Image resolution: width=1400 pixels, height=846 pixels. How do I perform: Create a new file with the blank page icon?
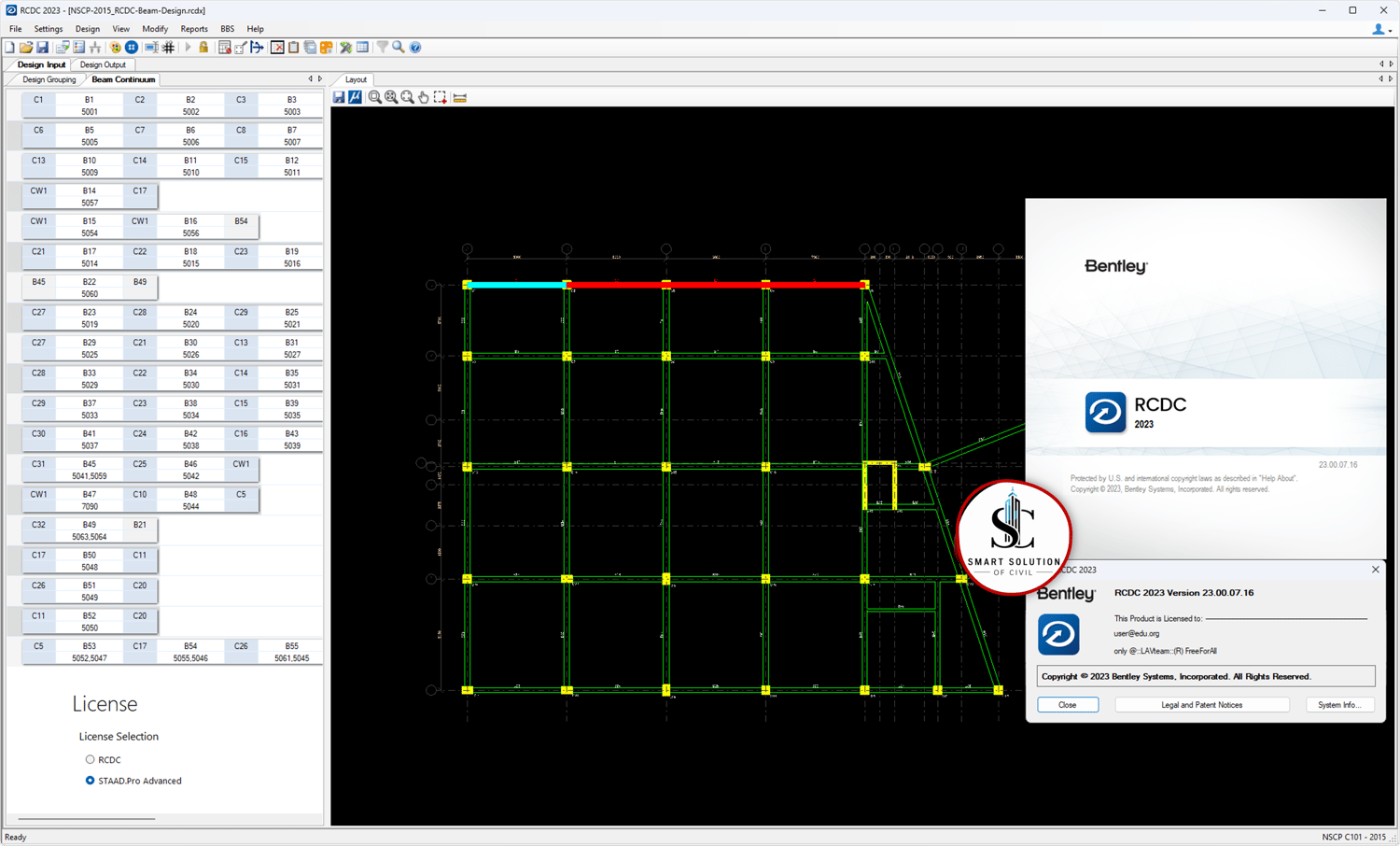click(9, 48)
